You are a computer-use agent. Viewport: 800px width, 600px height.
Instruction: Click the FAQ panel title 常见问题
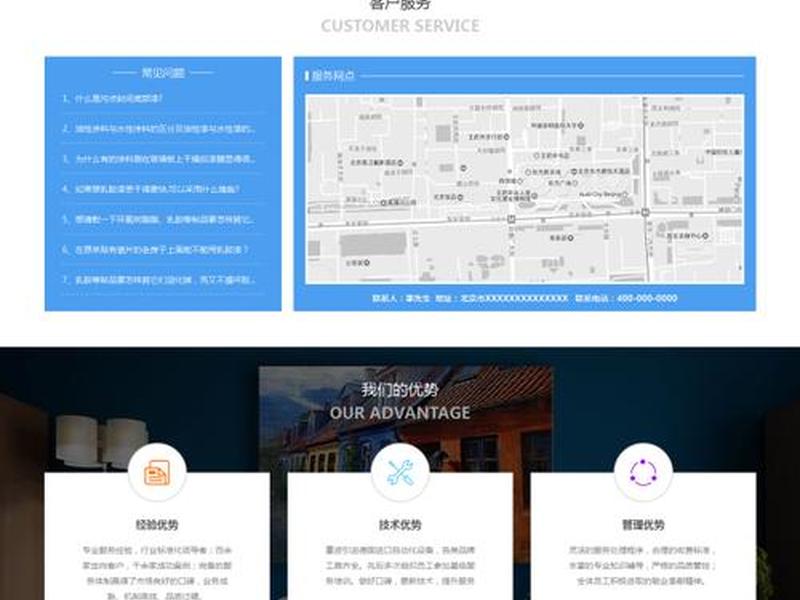tap(163, 73)
